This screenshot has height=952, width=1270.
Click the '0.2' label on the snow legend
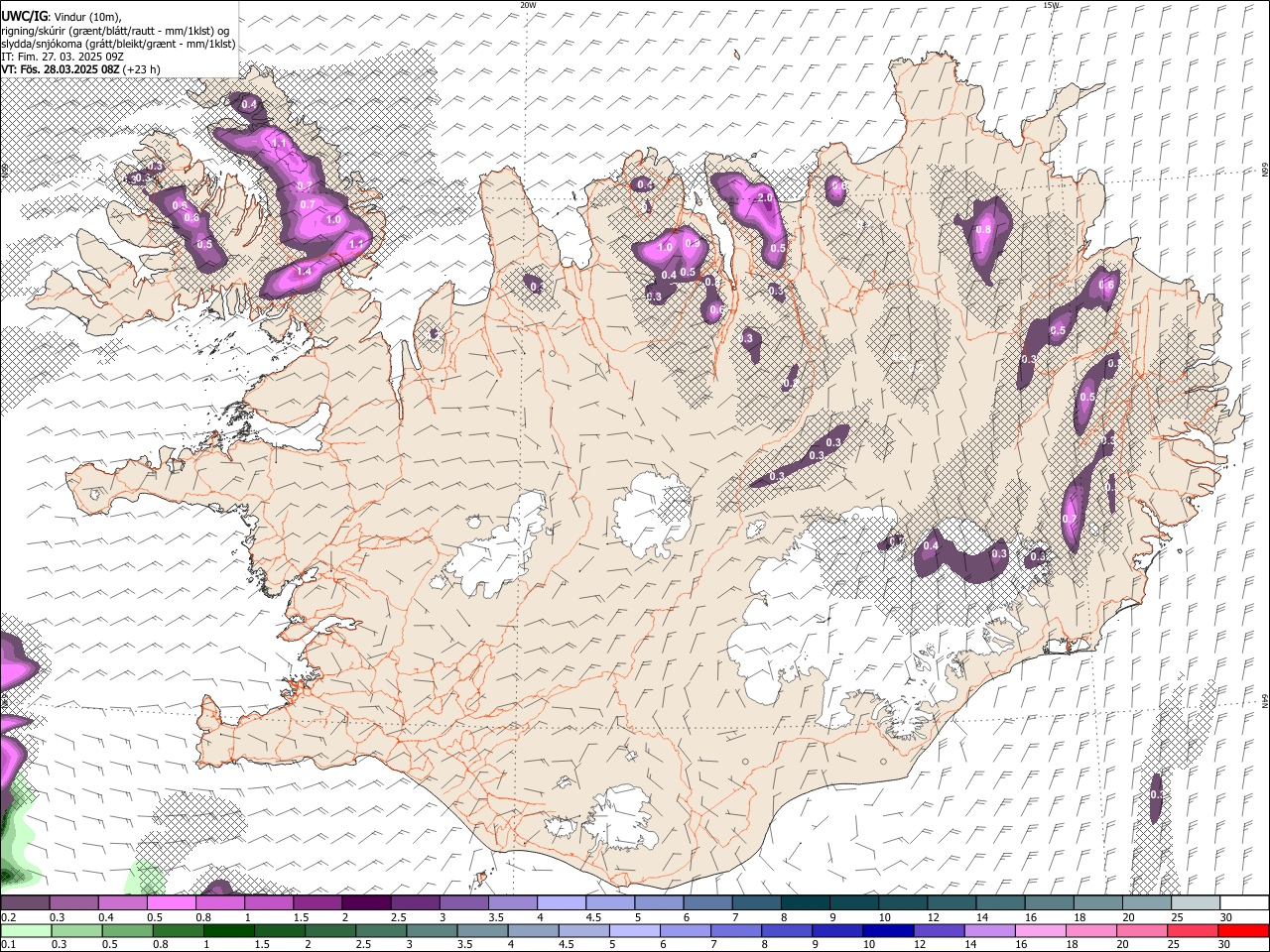[x=8, y=917]
